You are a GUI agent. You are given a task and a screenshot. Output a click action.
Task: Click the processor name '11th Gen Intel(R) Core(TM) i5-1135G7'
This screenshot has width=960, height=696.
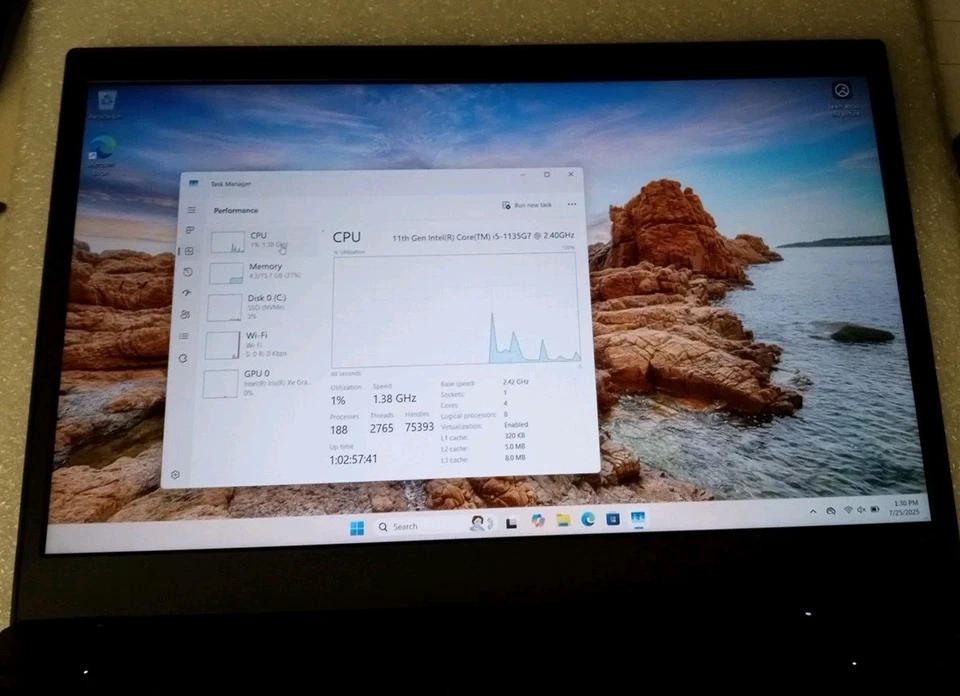(462, 237)
